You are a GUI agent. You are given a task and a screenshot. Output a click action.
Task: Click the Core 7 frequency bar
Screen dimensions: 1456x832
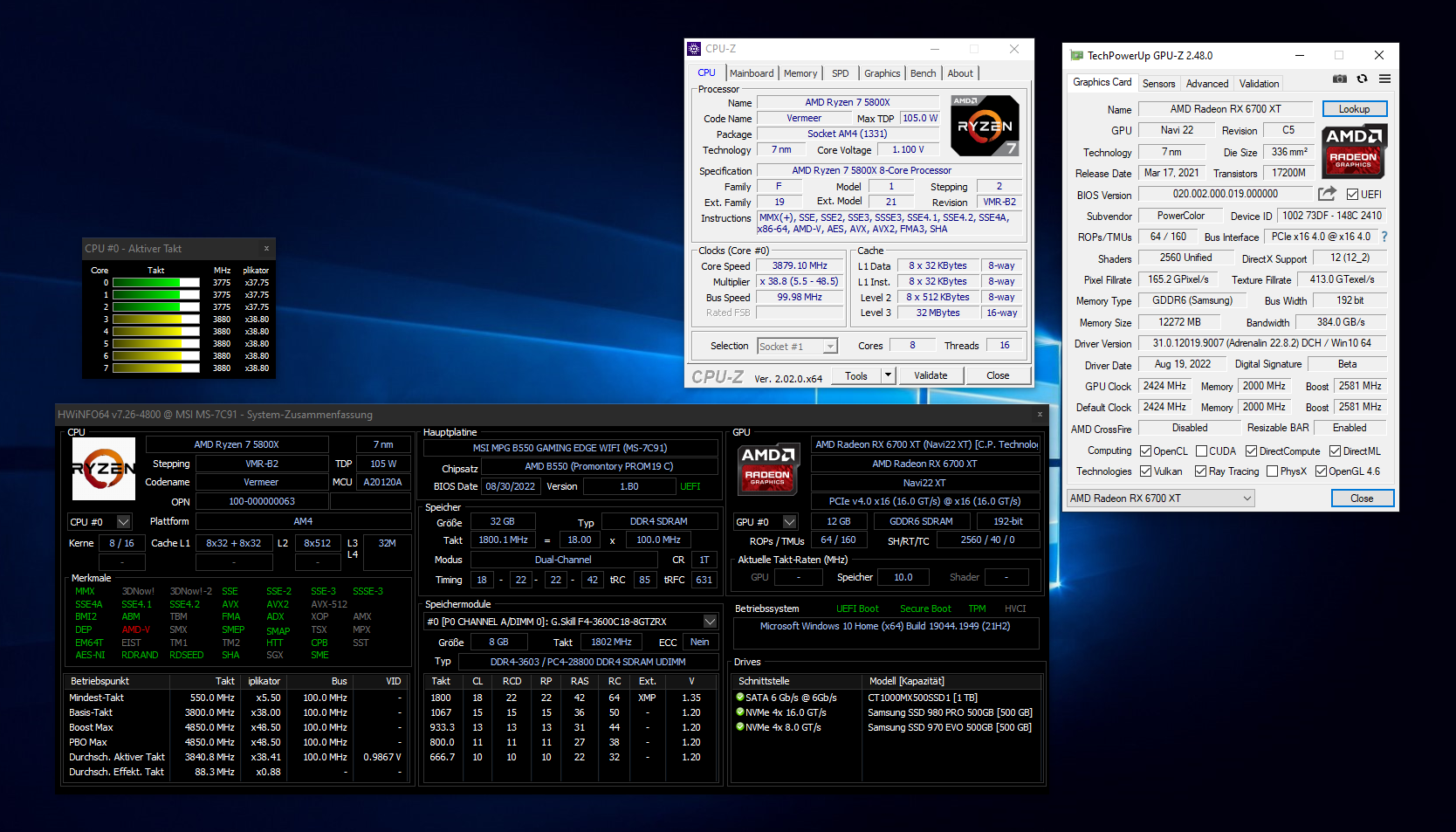point(156,368)
